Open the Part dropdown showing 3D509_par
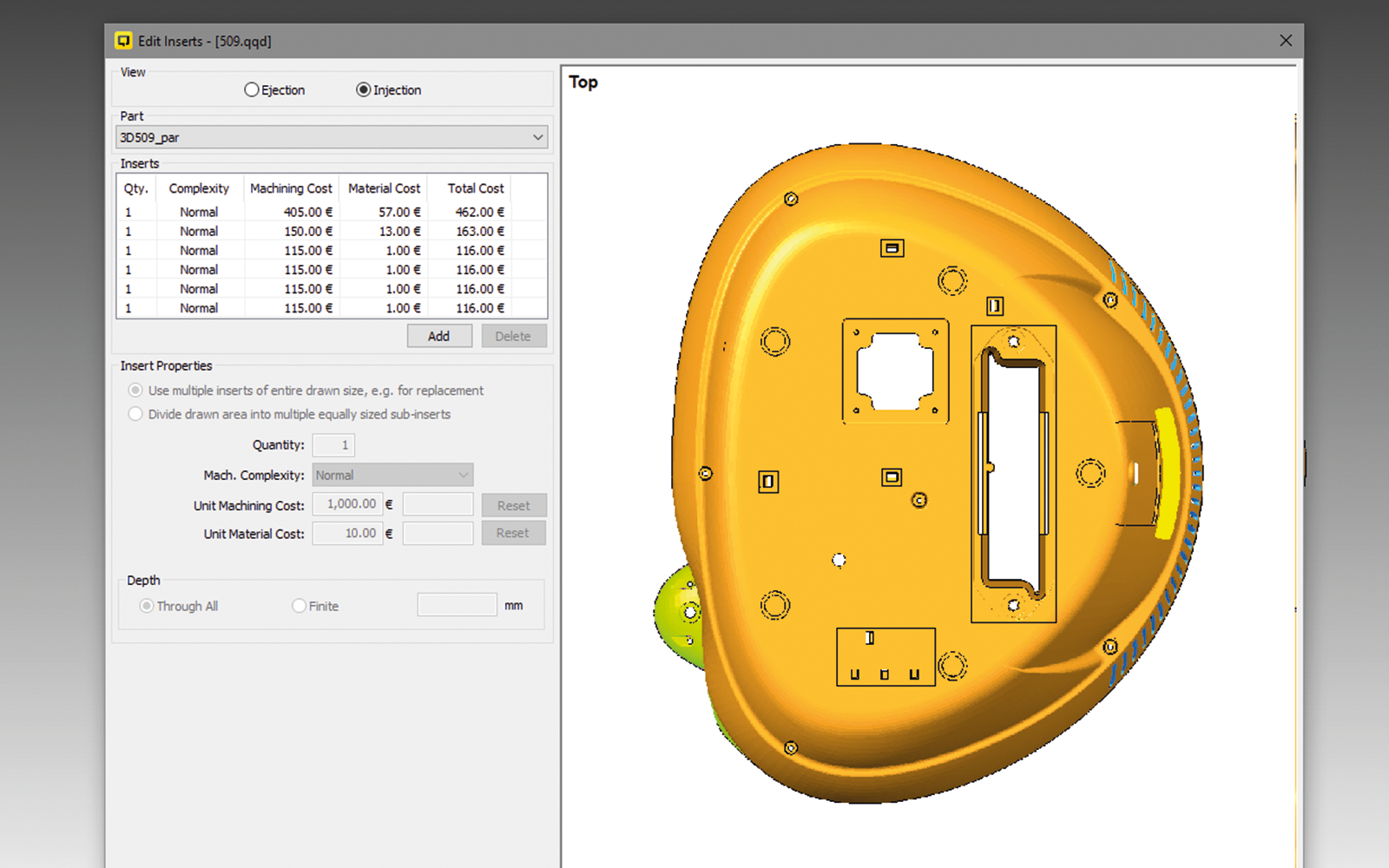This screenshot has width=1389, height=868. pyautogui.click(x=332, y=137)
